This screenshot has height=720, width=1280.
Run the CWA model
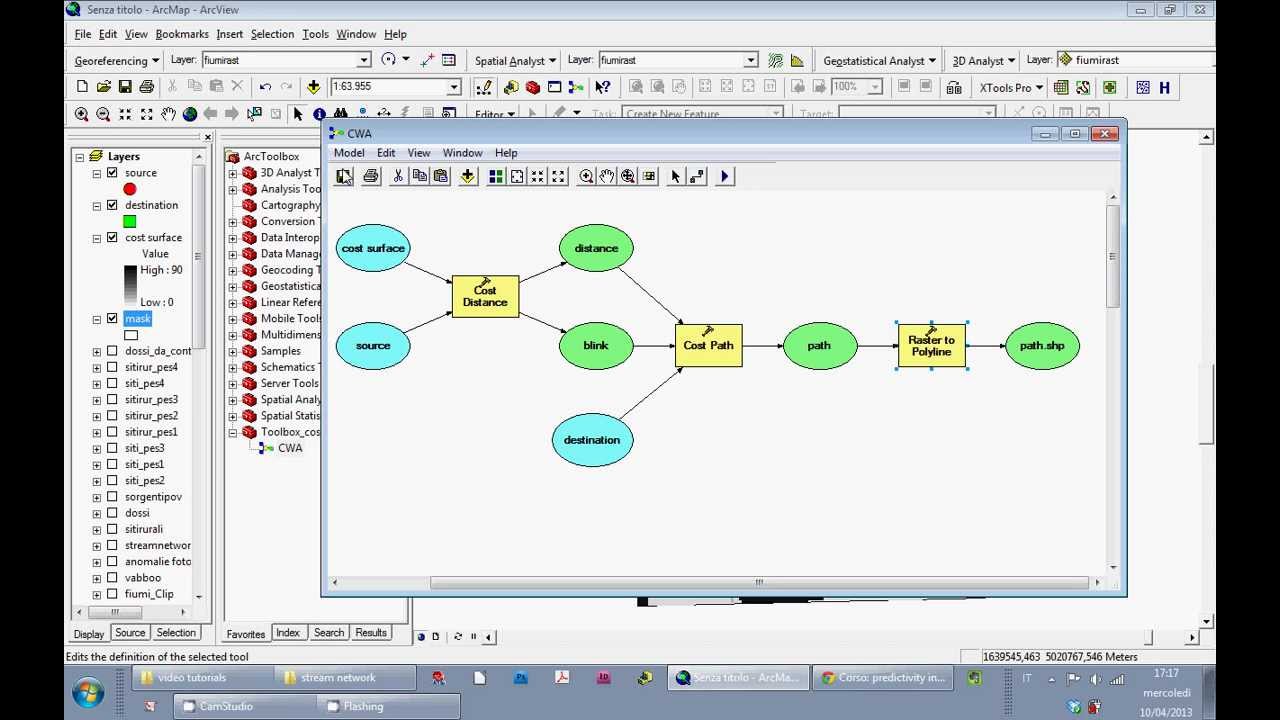click(725, 177)
